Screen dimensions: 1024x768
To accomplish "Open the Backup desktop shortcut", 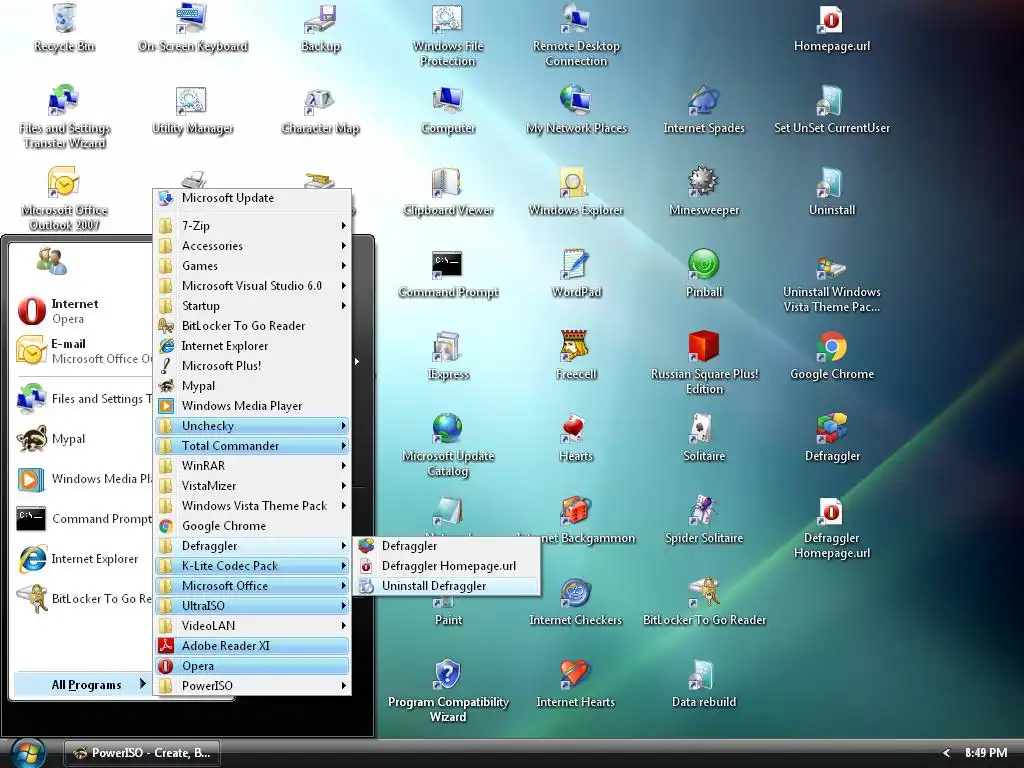I will [x=320, y=28].
